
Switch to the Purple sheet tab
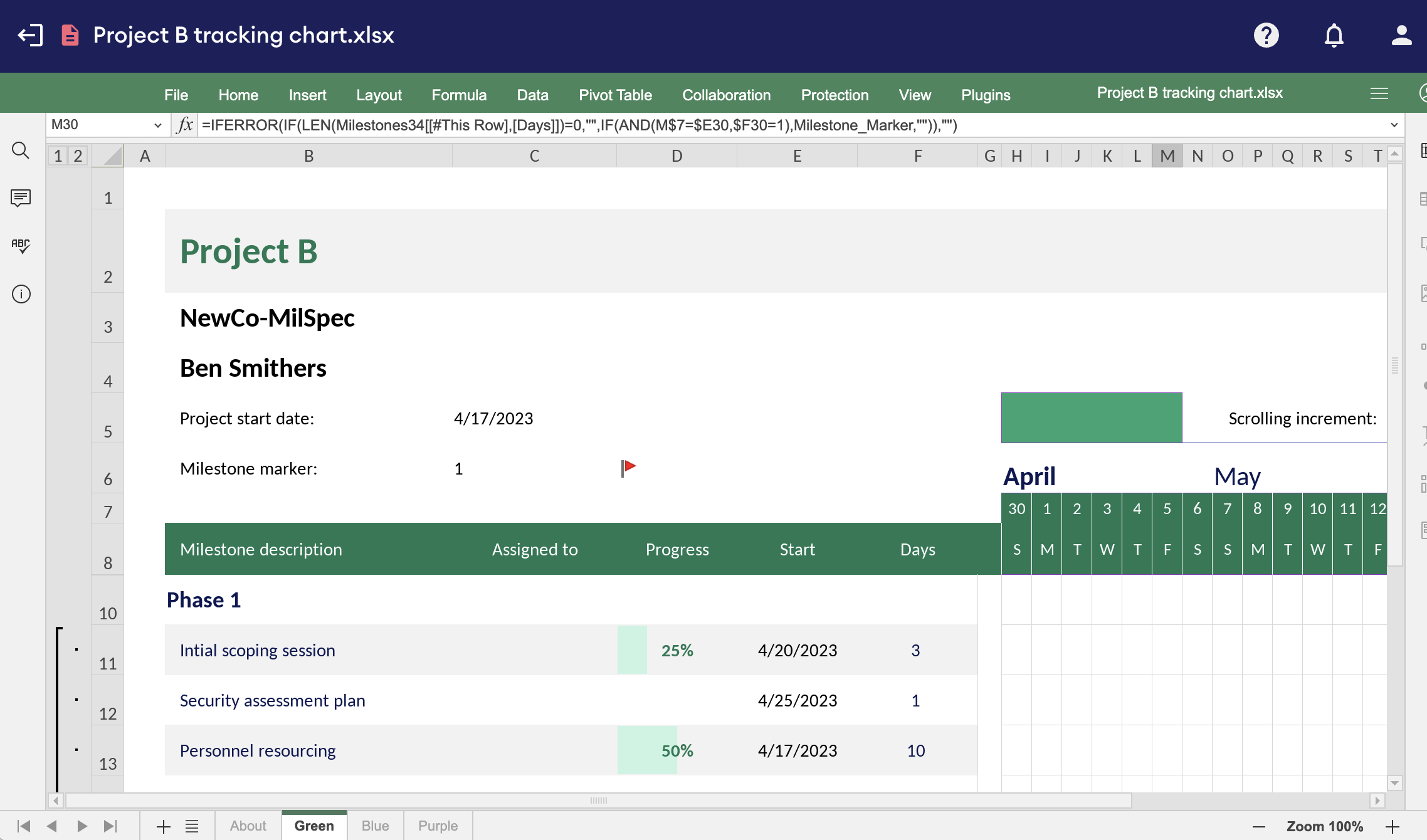click(x=438, y=826)
